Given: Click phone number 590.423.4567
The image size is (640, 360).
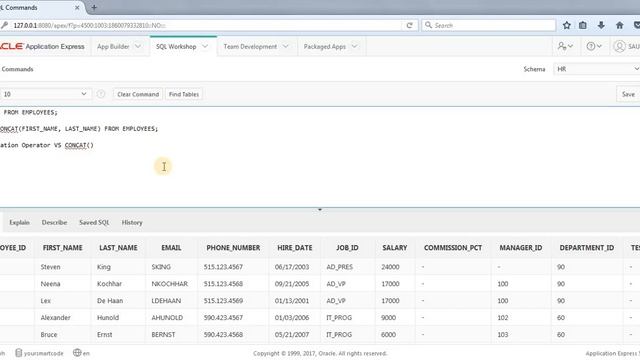Looking at the screenshot, I should pyautogui.click(x=223, y=318).
